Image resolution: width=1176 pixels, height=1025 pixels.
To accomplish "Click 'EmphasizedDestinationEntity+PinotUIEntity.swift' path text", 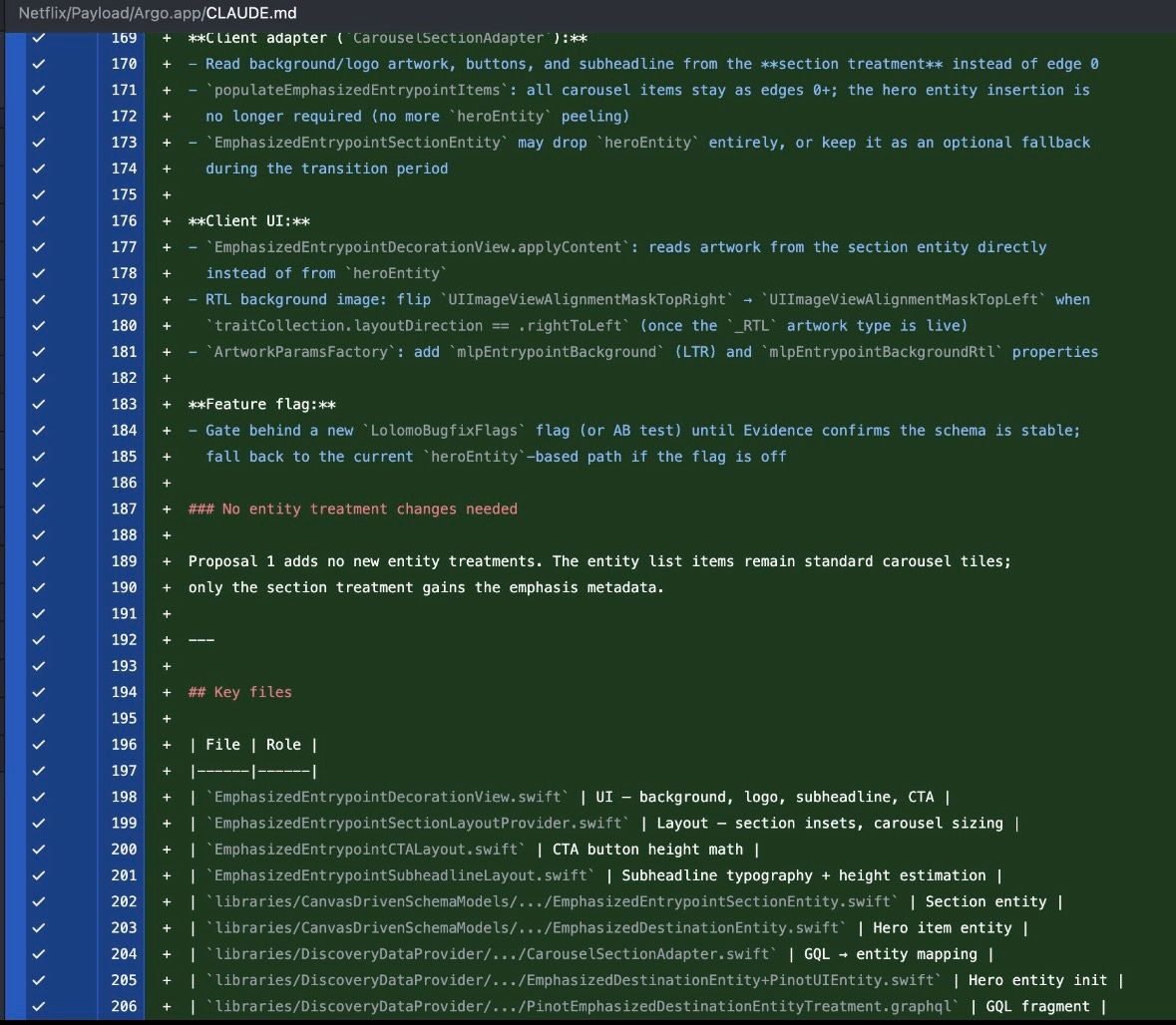I will point(730,980).
